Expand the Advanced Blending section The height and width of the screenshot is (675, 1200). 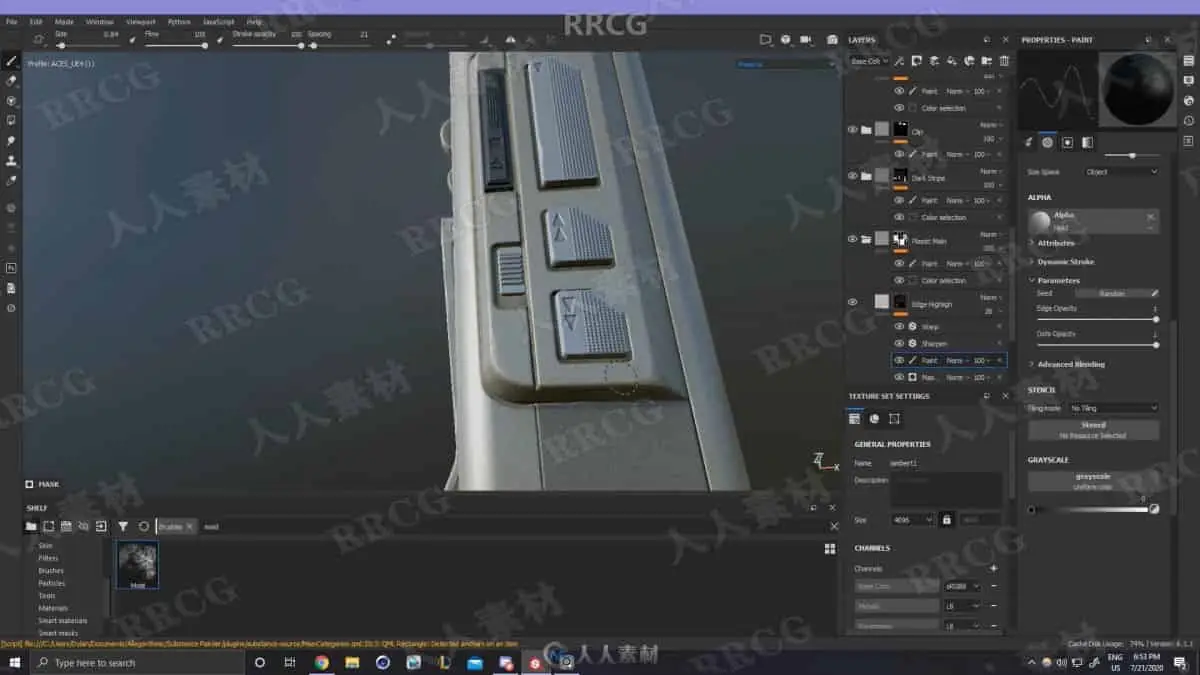[1068, 364]
